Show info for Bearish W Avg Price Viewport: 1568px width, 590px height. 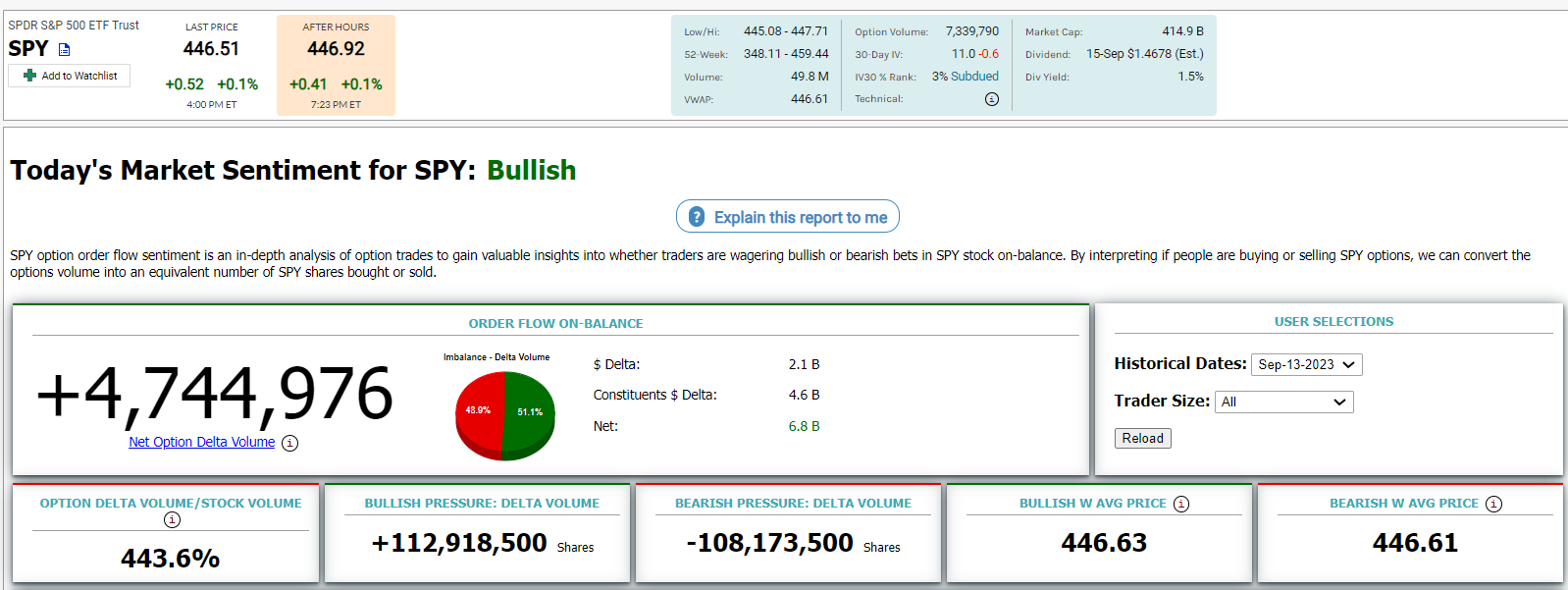pyautogui.click(x=1493, y=504)
